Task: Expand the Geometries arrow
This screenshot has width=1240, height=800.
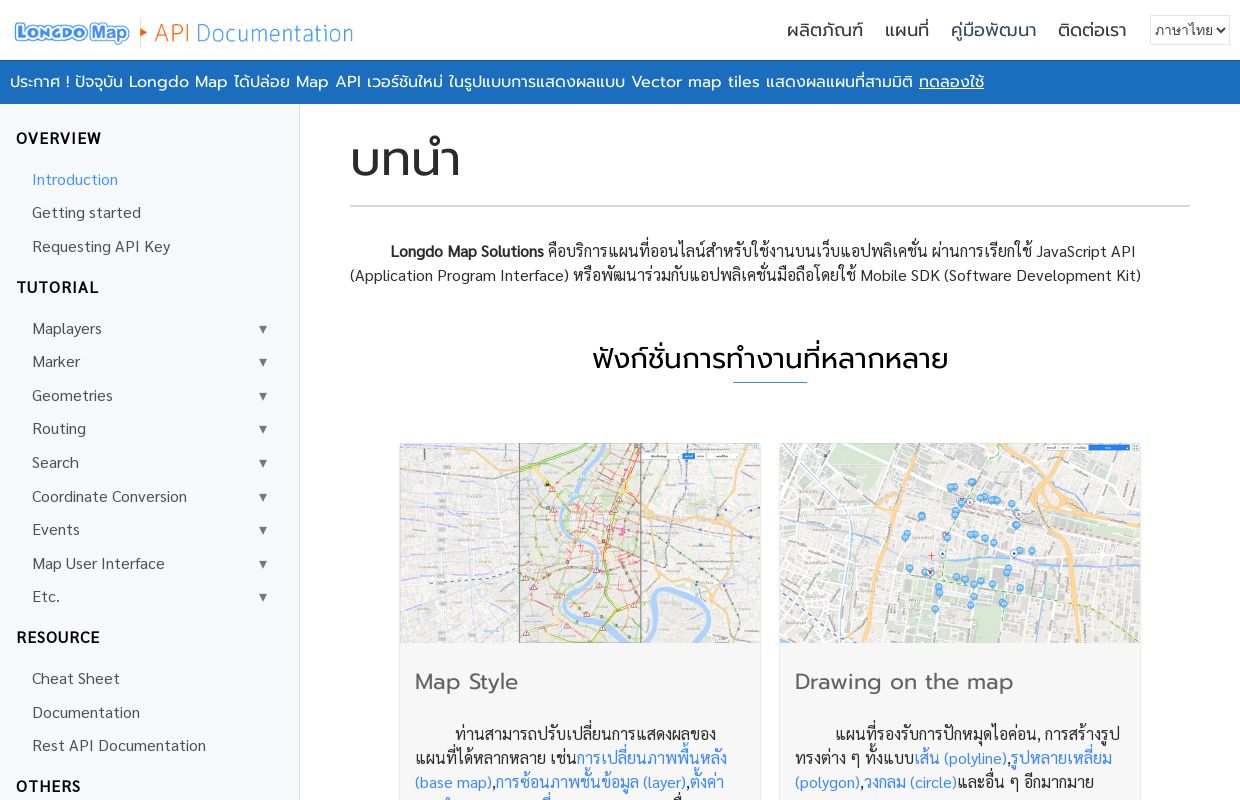Action: 263,396
